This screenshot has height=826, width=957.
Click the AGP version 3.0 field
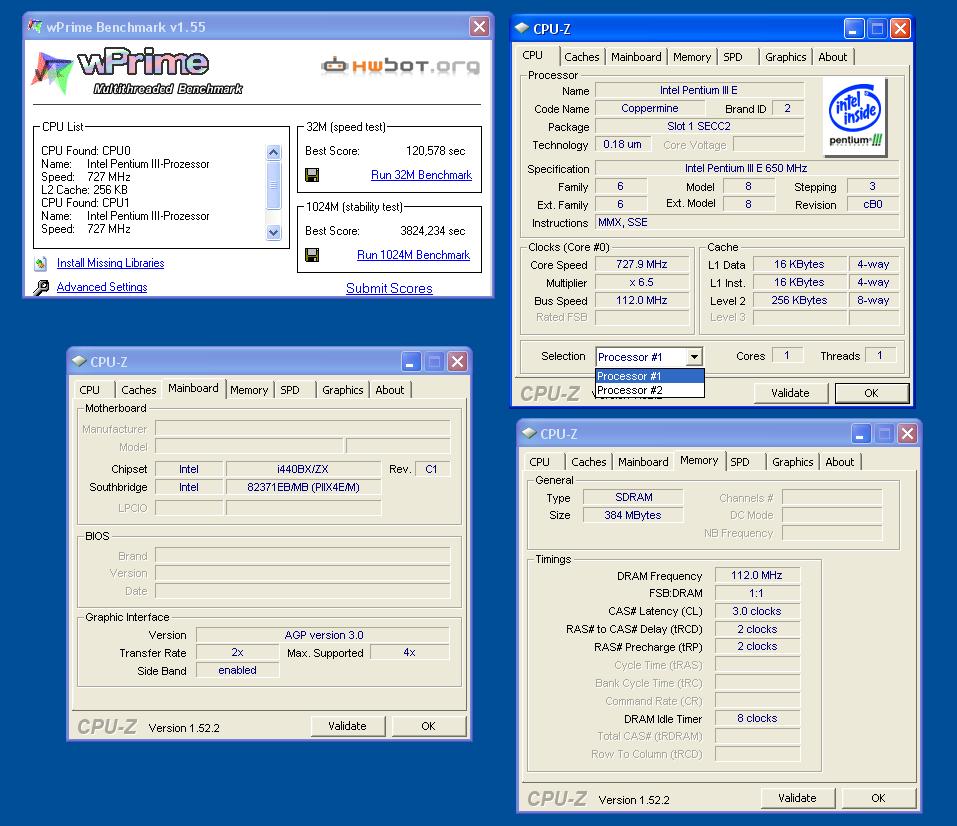323,635
